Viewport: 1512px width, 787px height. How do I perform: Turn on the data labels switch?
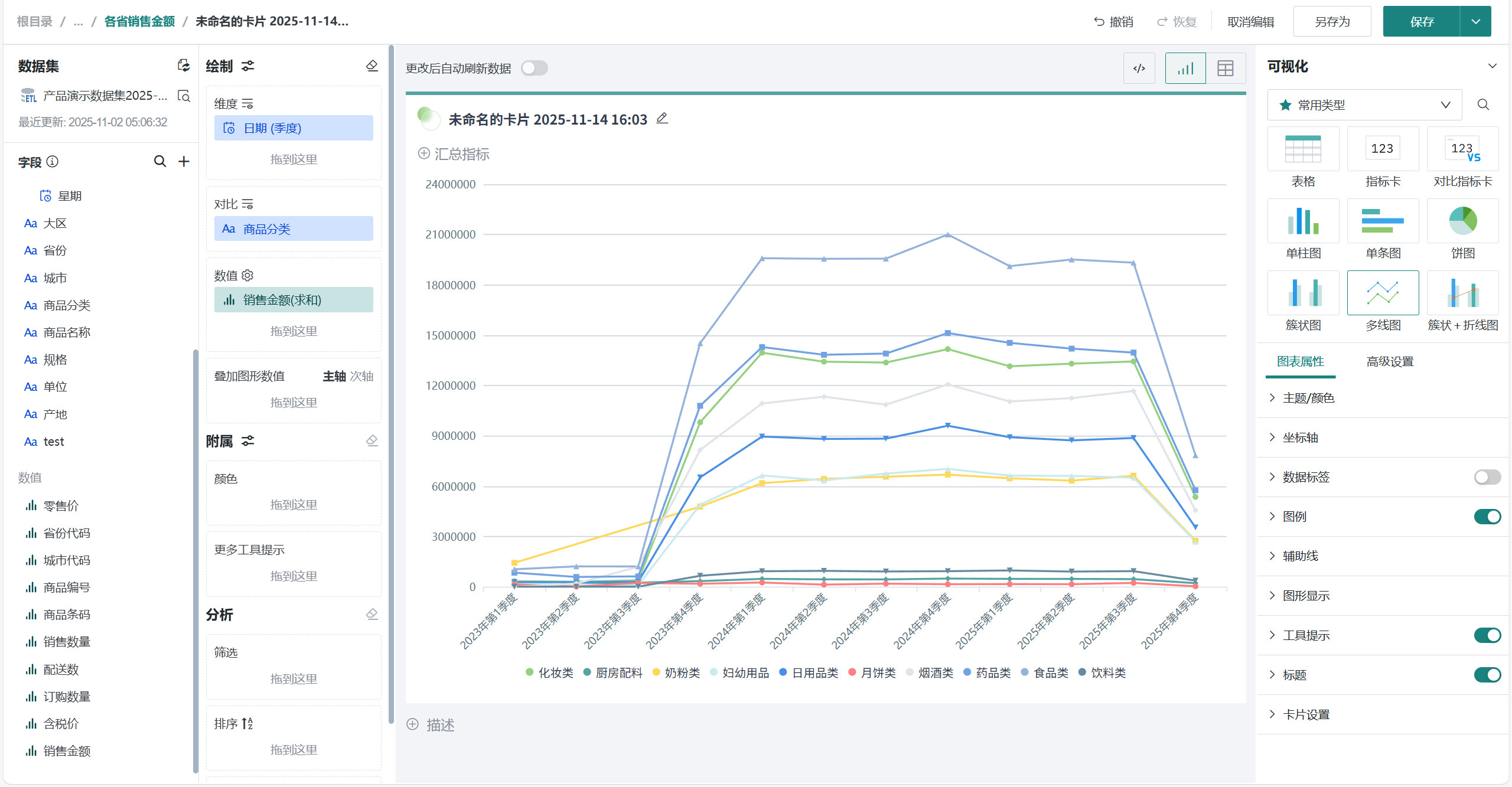(x=1487, y=477)
